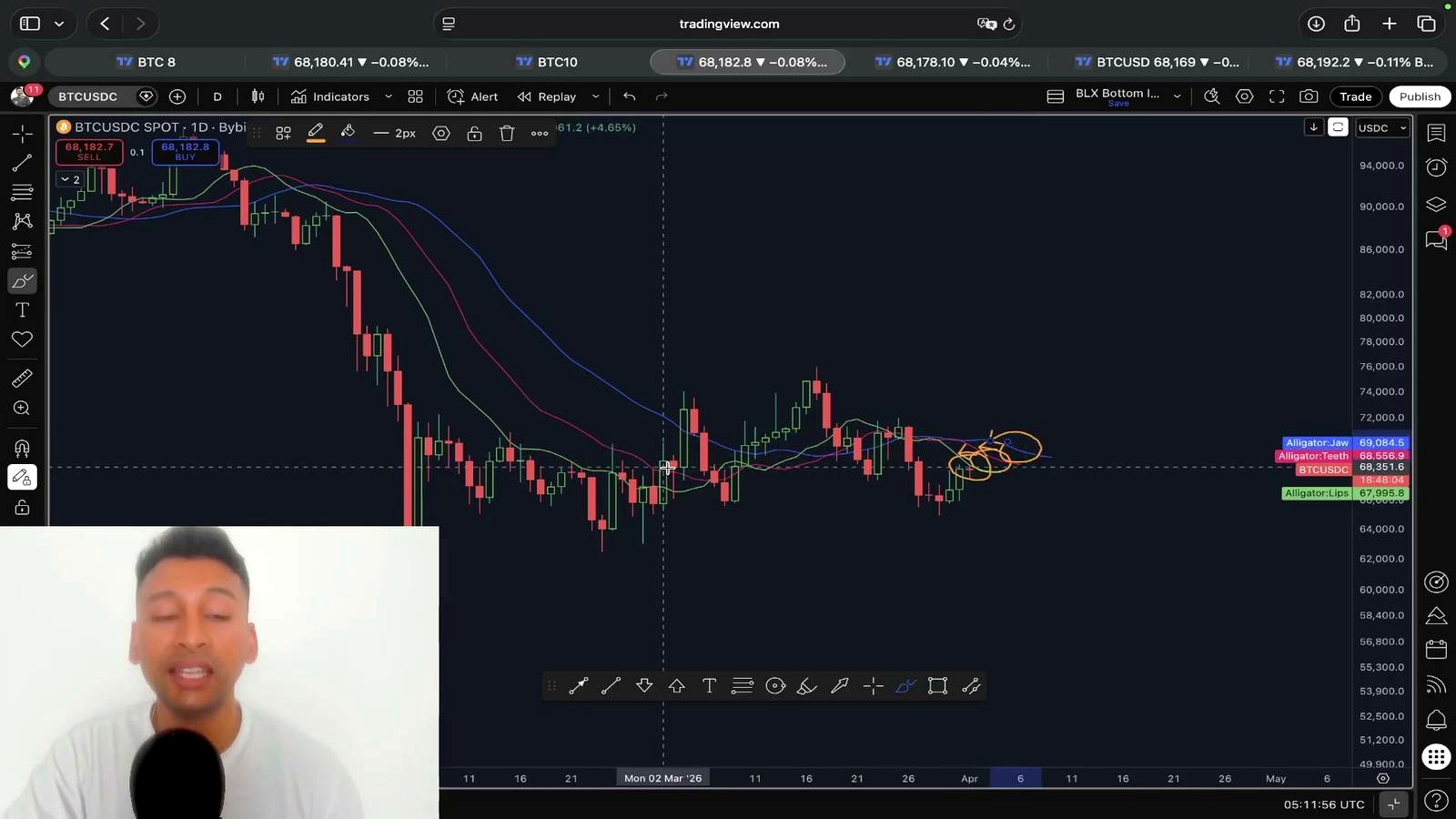Change the D timeframe interval

point(217,96)
